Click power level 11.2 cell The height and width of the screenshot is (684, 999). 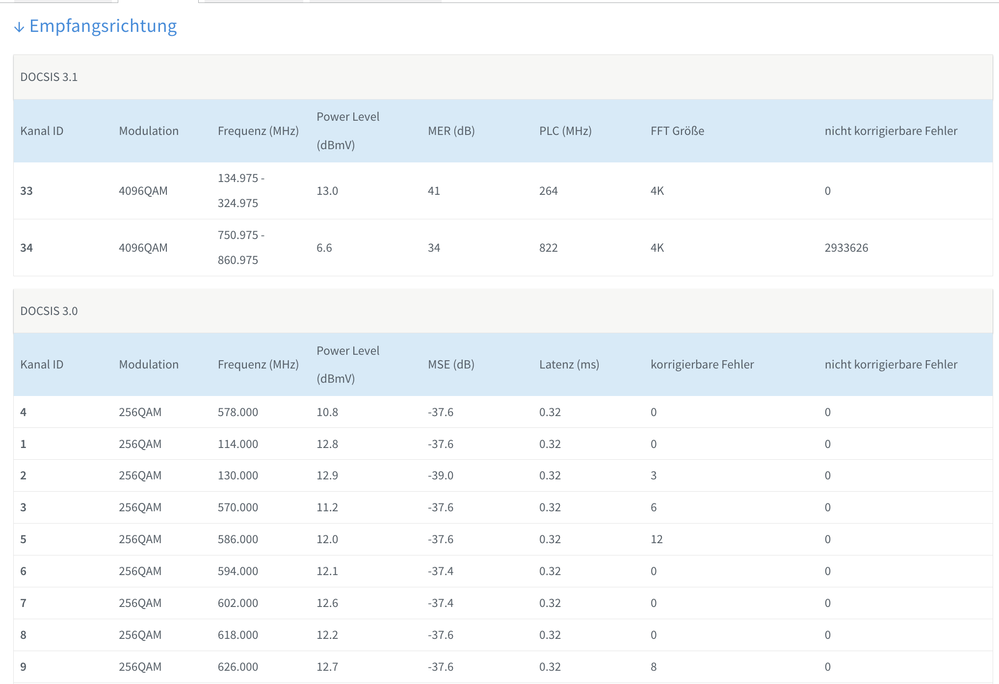[x=327, y=508]
